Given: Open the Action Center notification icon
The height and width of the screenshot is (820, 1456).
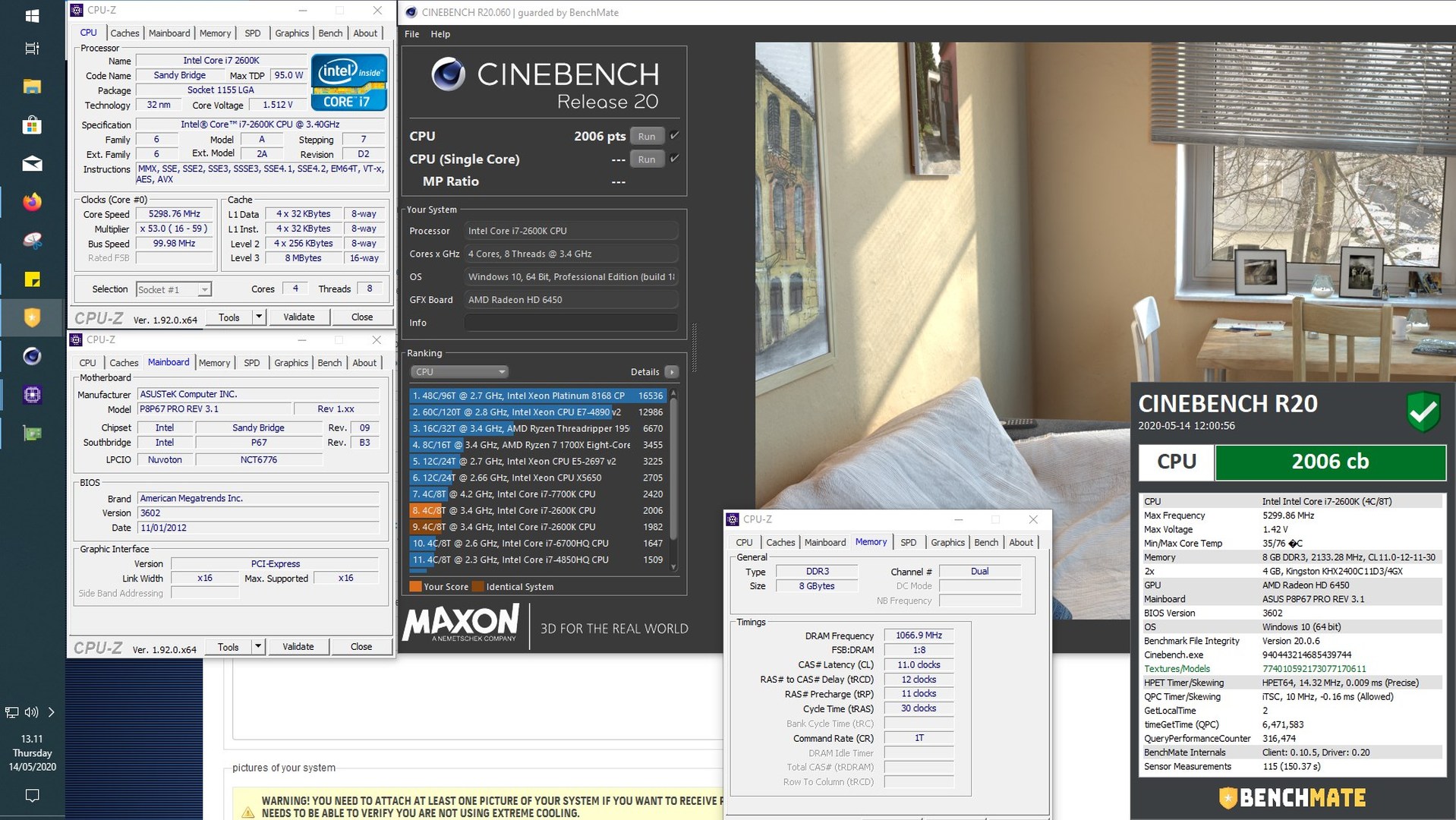Looking at the screenshot, I should (32, 795).
